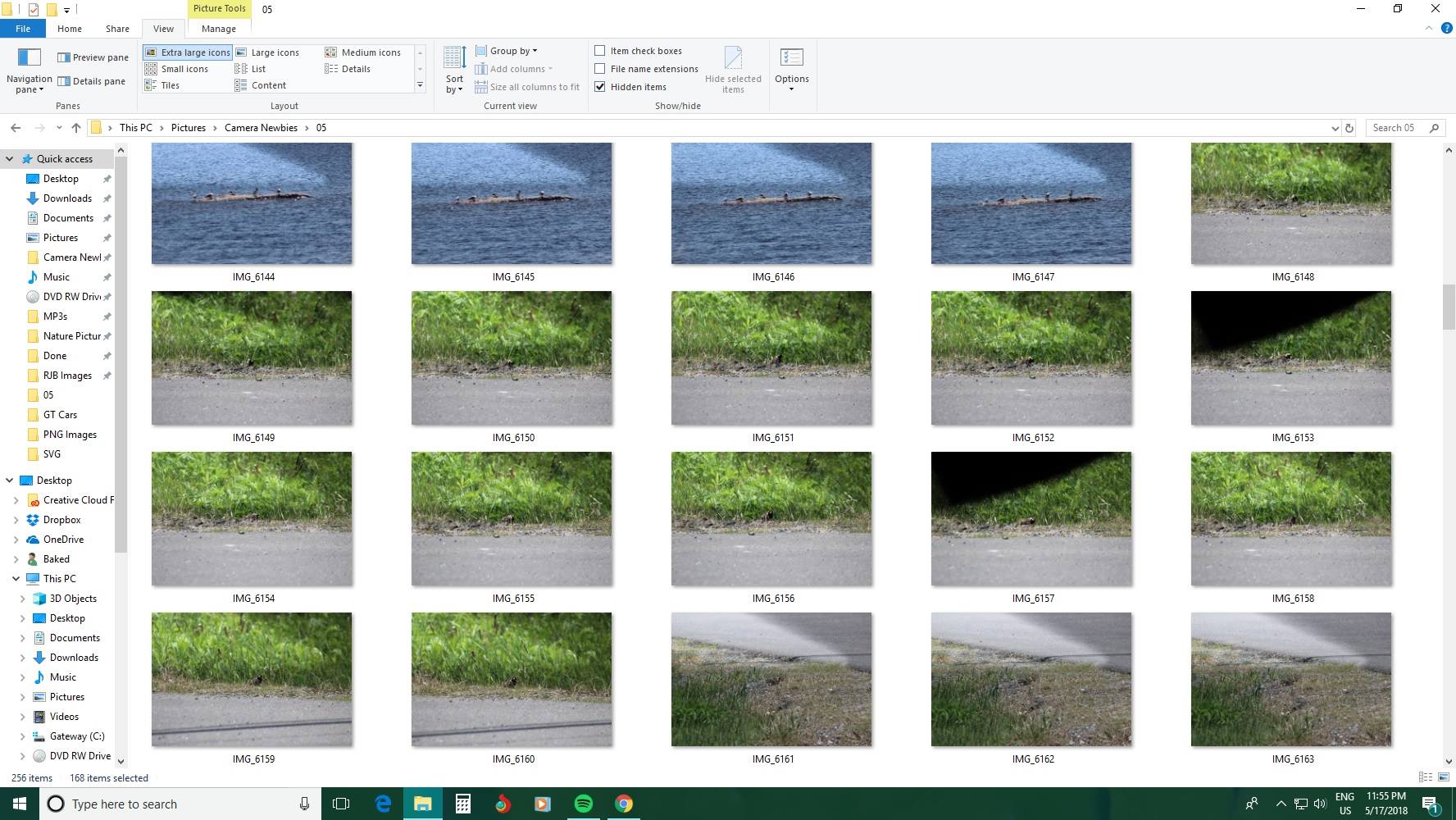Expand the Dropbox tree node
Screen dimensions: 1456x820
coord(16,520)
